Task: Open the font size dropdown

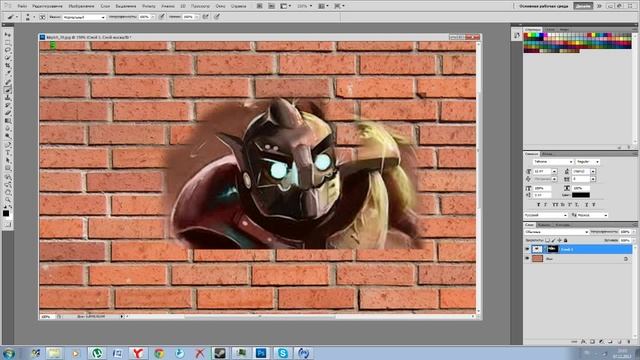Action: pos(554,171)
